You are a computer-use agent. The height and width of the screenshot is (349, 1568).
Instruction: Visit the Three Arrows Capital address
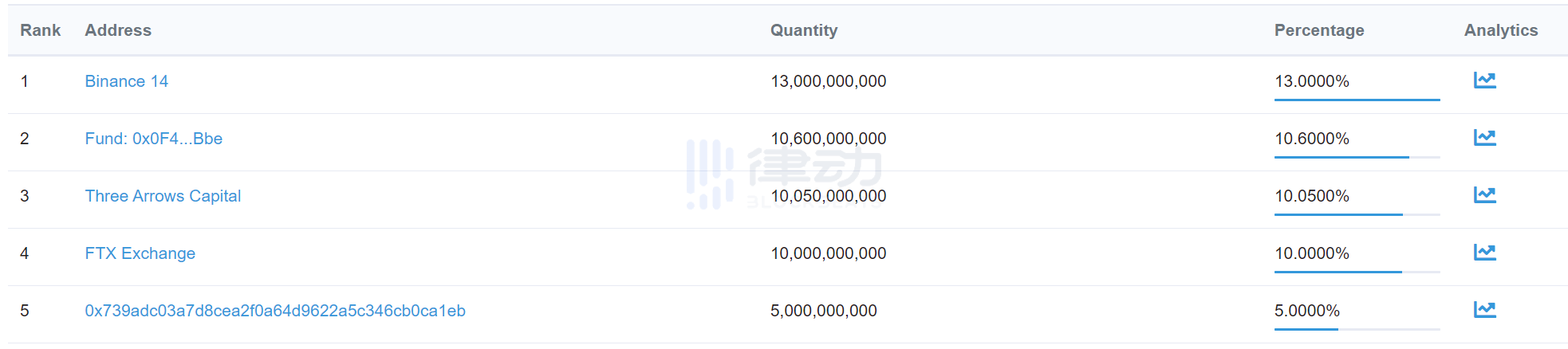click(x=163, y=196)
